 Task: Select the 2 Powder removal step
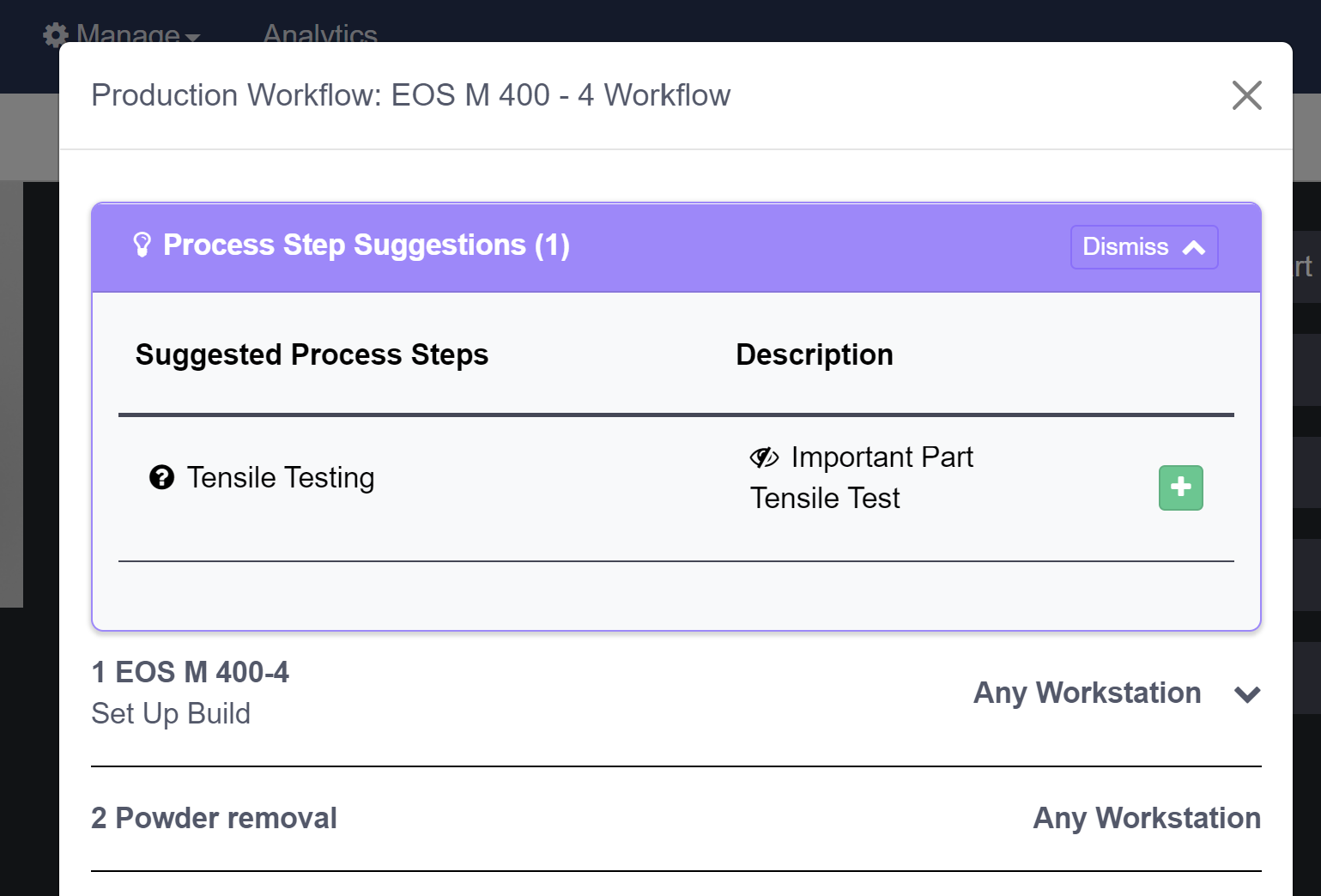[x=214, y=818]
